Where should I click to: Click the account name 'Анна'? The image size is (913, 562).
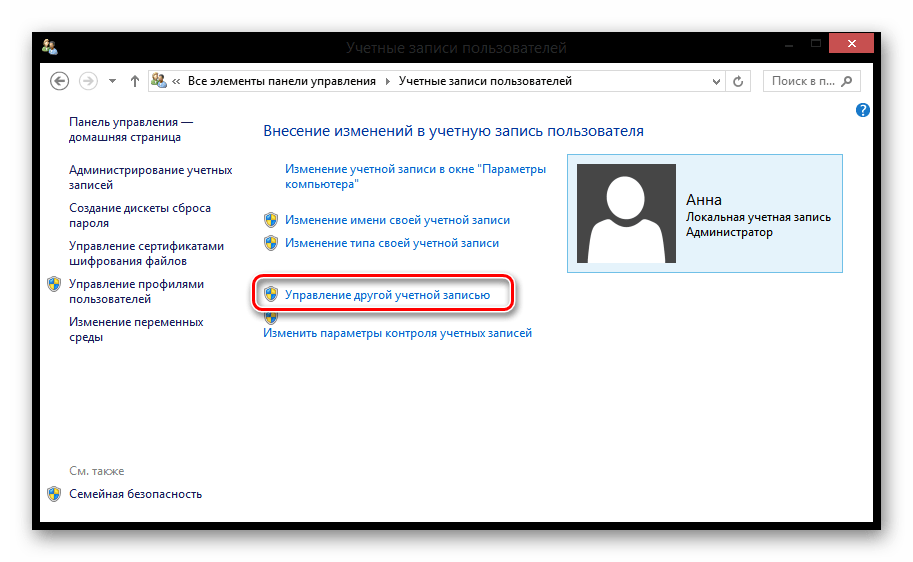point(703,200)
